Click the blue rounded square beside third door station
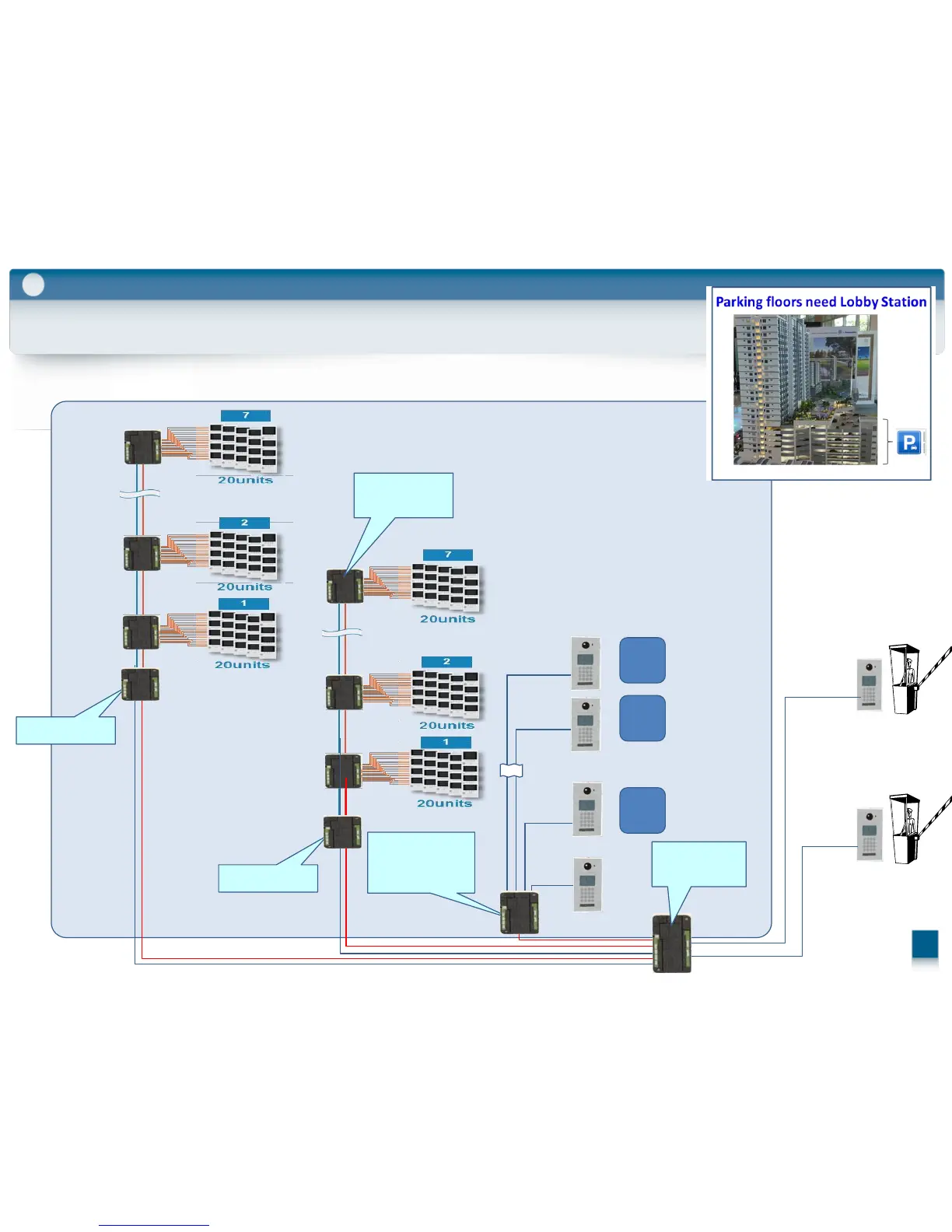 [x=642, y=810]
